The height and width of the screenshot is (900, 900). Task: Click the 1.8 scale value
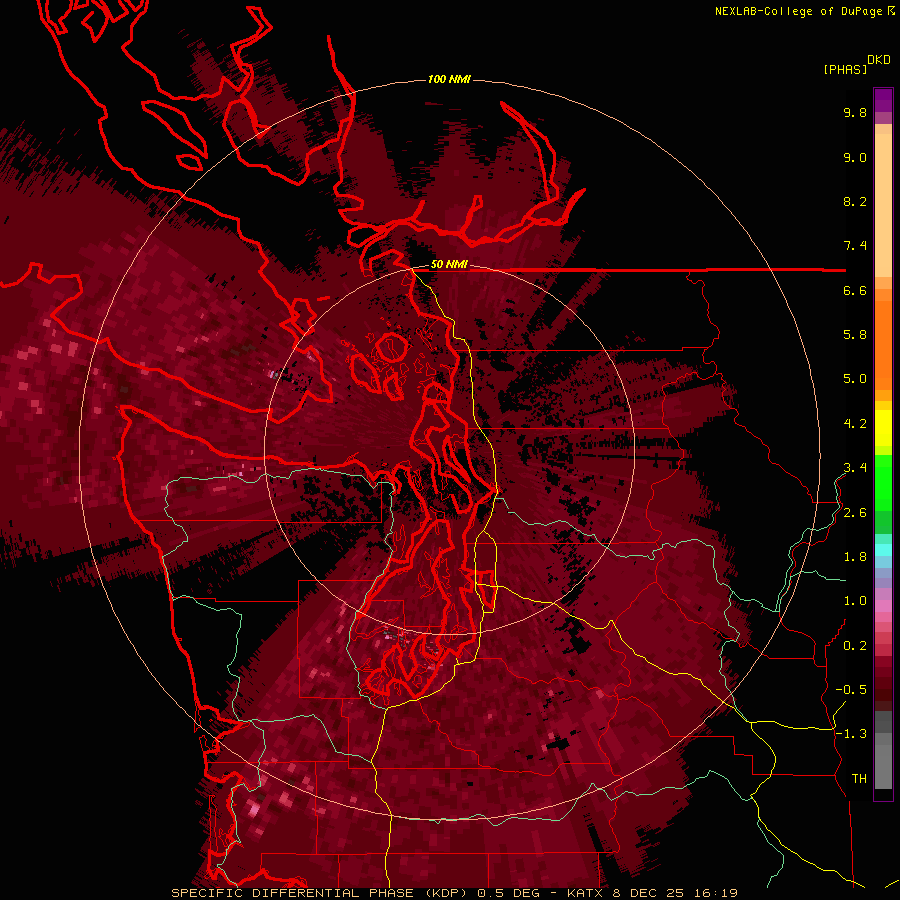tap(855, 557)
